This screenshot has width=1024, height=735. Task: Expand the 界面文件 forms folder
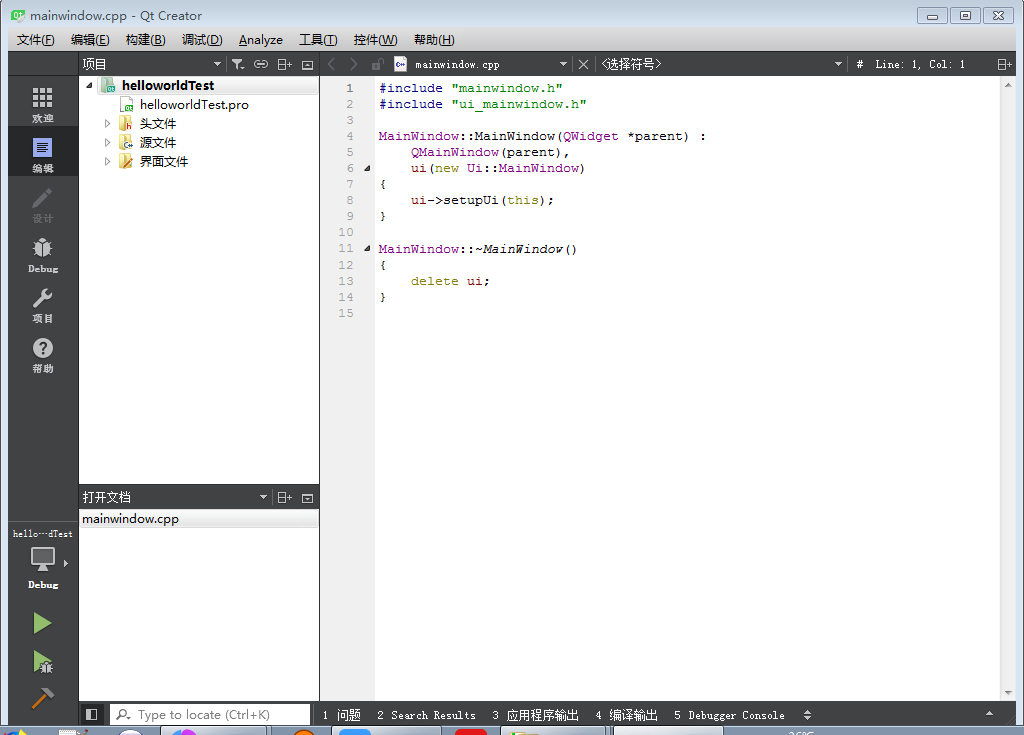pos(107,161)
